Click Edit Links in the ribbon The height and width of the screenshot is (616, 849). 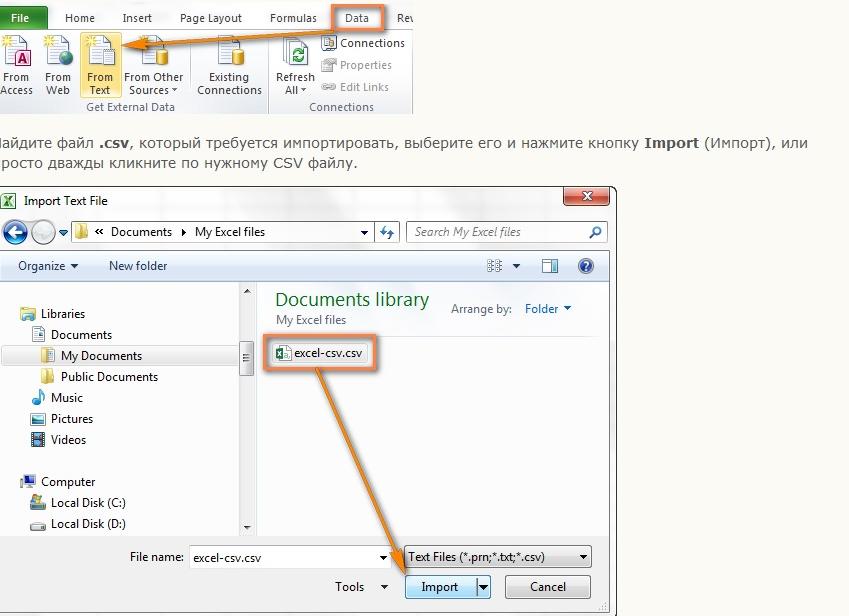(x=355, y=87)
